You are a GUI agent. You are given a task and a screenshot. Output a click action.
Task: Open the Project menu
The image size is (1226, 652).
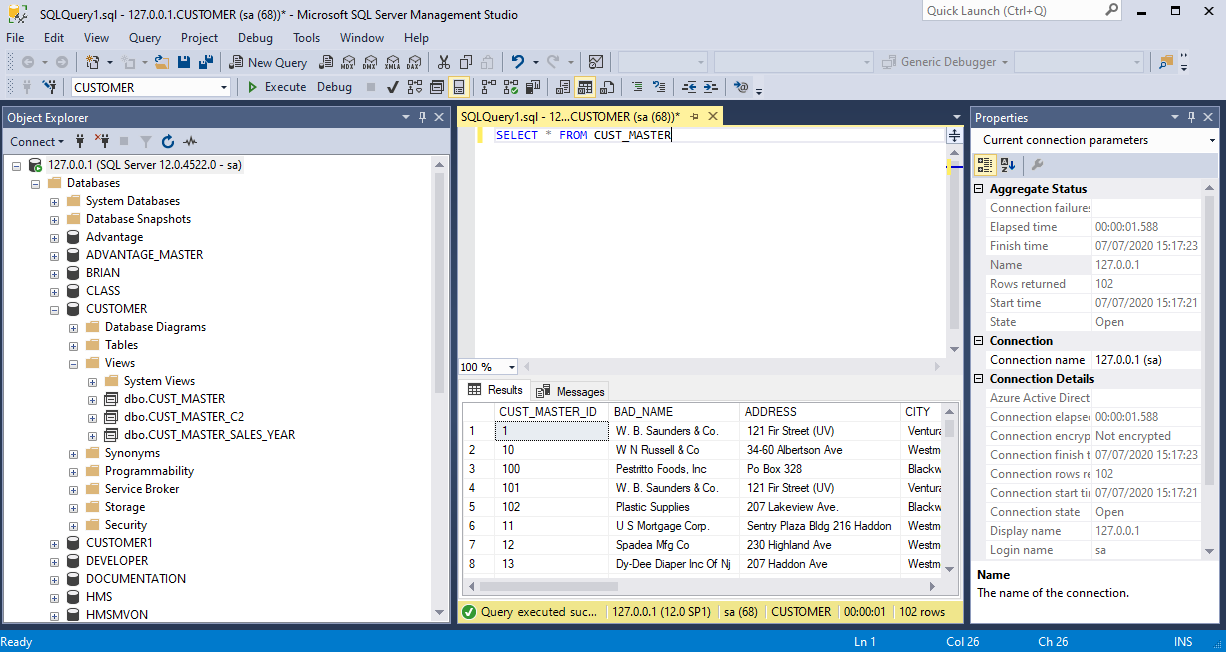200,37
